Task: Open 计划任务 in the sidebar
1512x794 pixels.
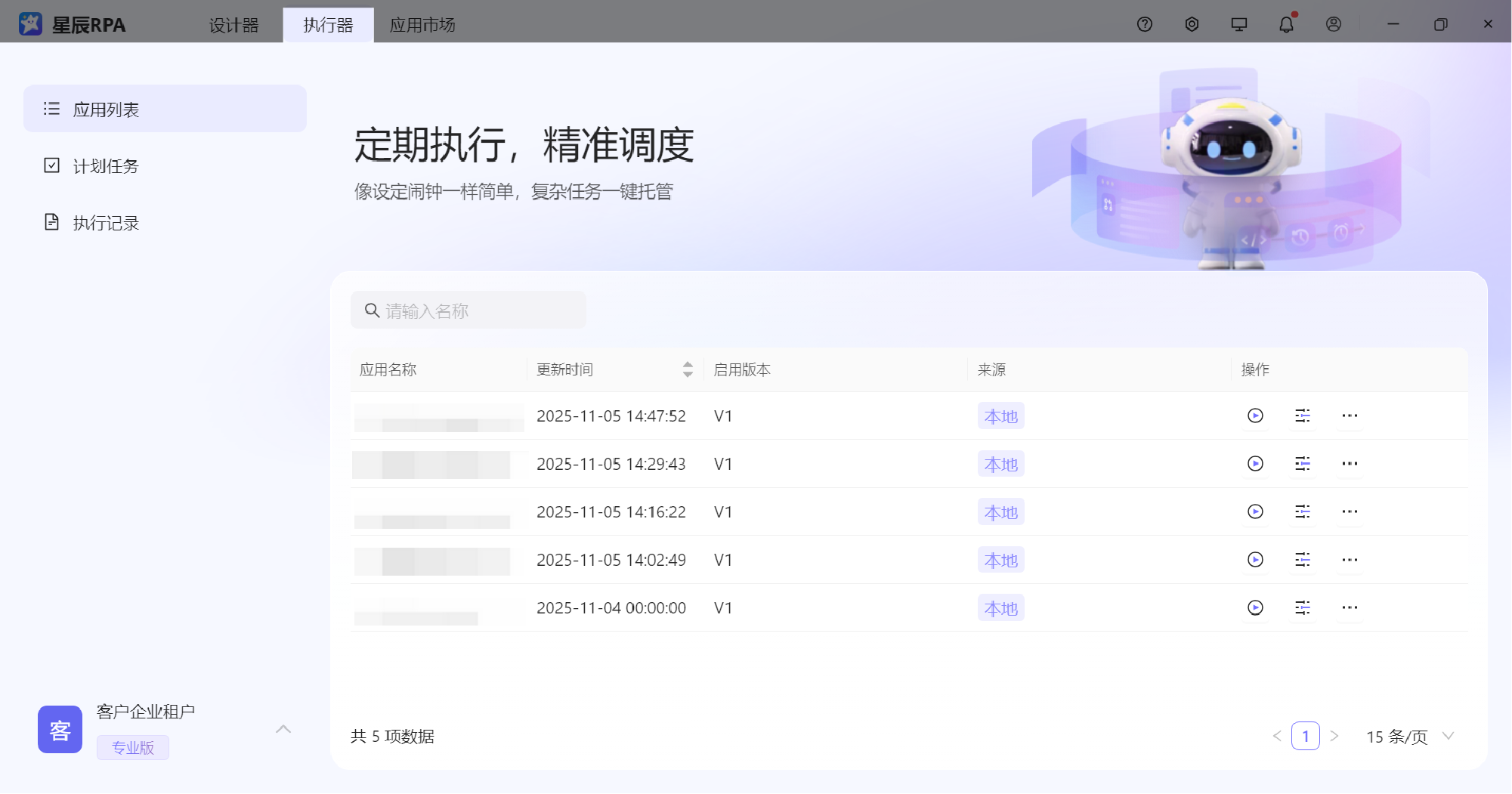Action: pos(106,166)
